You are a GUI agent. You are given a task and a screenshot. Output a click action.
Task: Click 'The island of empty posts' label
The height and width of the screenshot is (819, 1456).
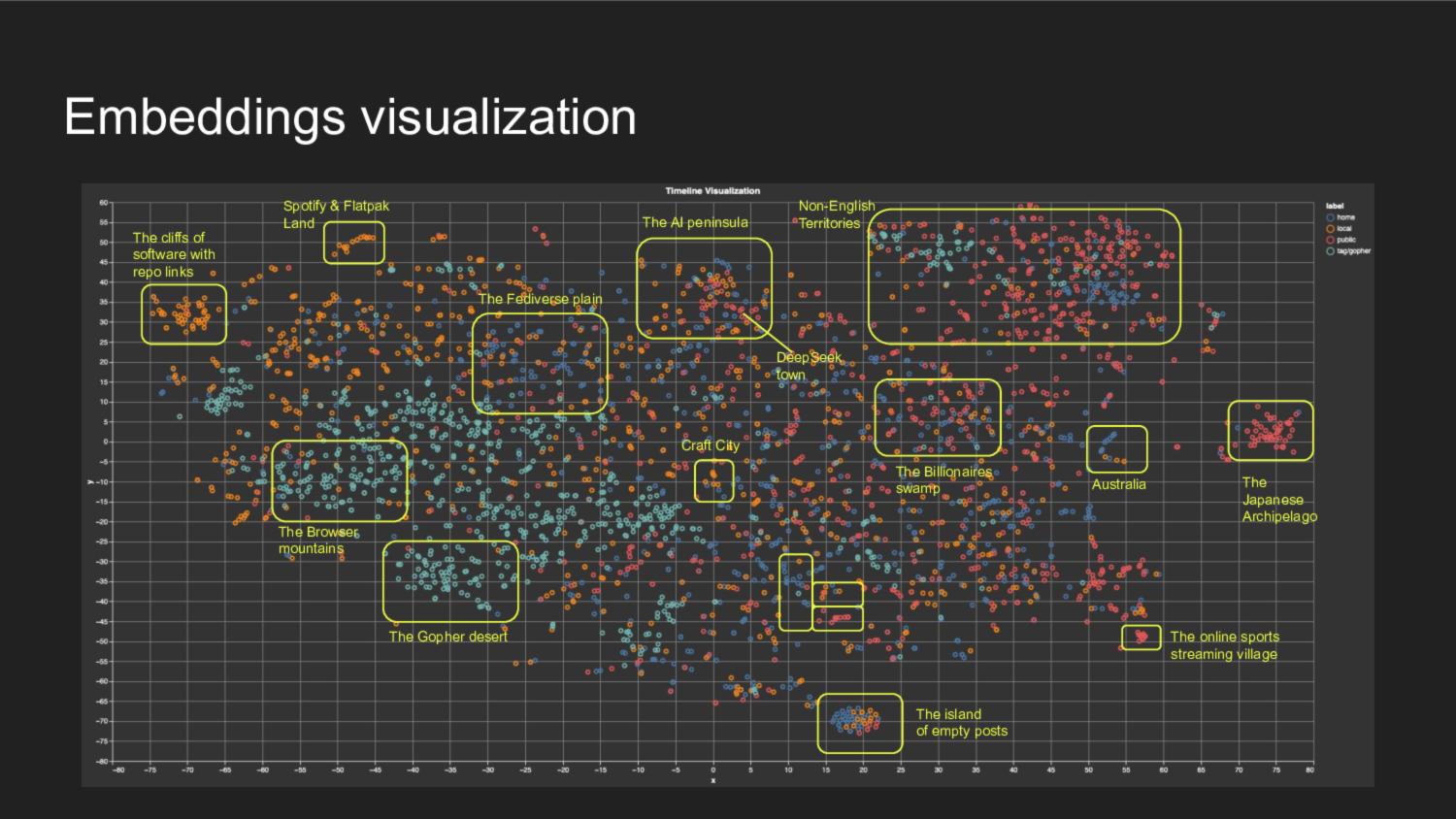coord(961,723)
